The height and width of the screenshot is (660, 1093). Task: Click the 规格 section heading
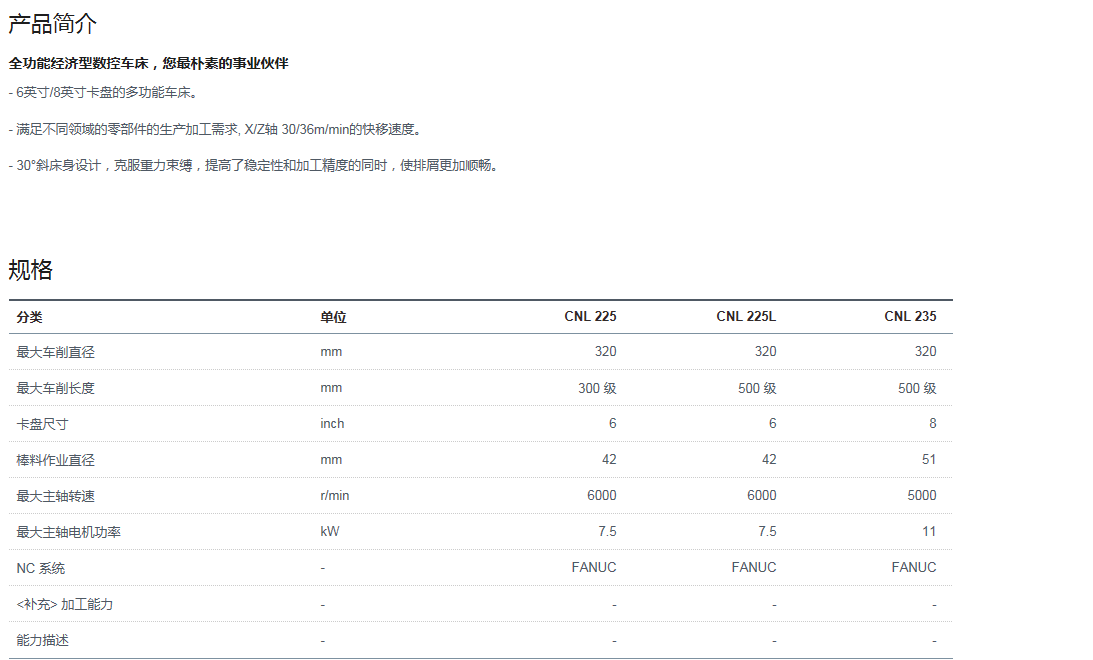31,270
